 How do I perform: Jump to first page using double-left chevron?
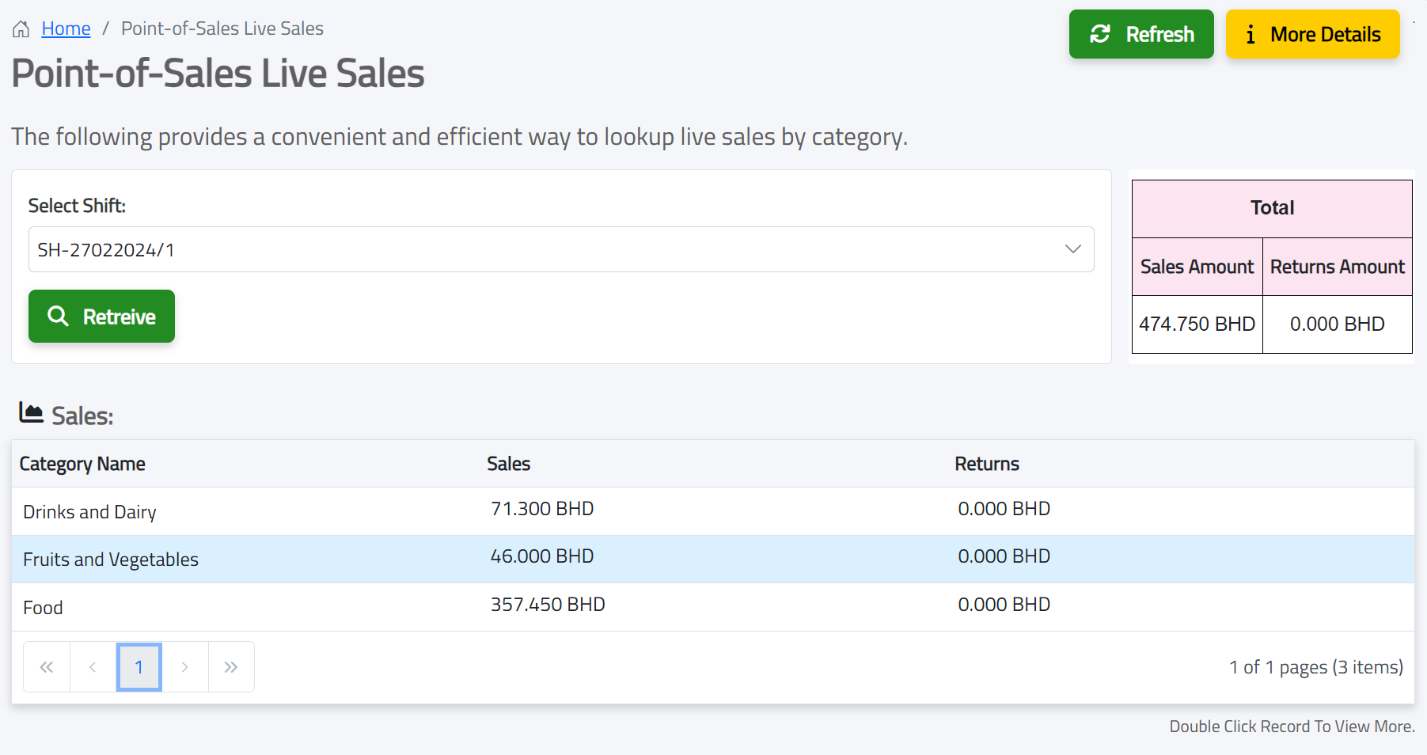(46, 667)
